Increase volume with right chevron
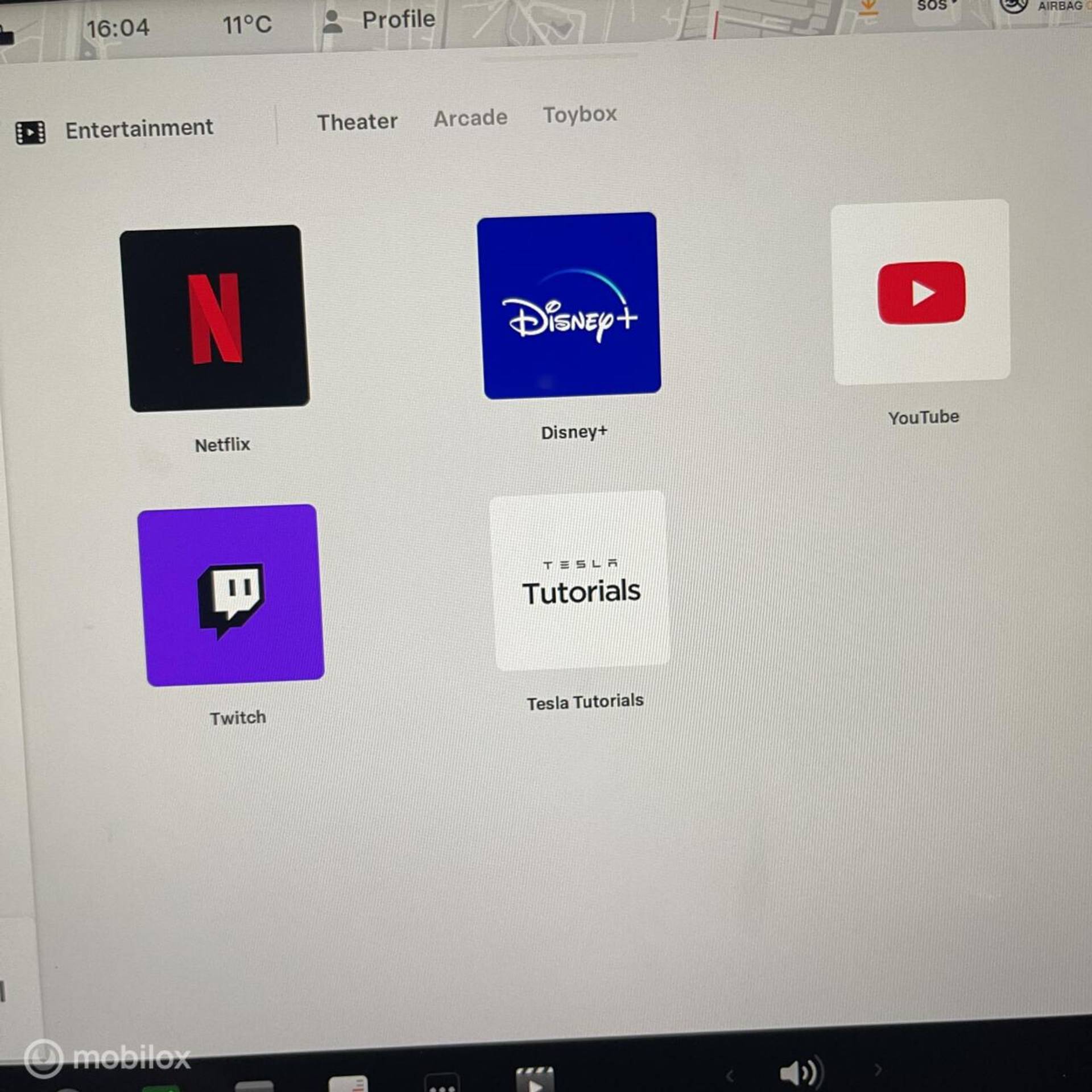The width and height of the screenshot is (1092, 1092). pos(878,1070)
